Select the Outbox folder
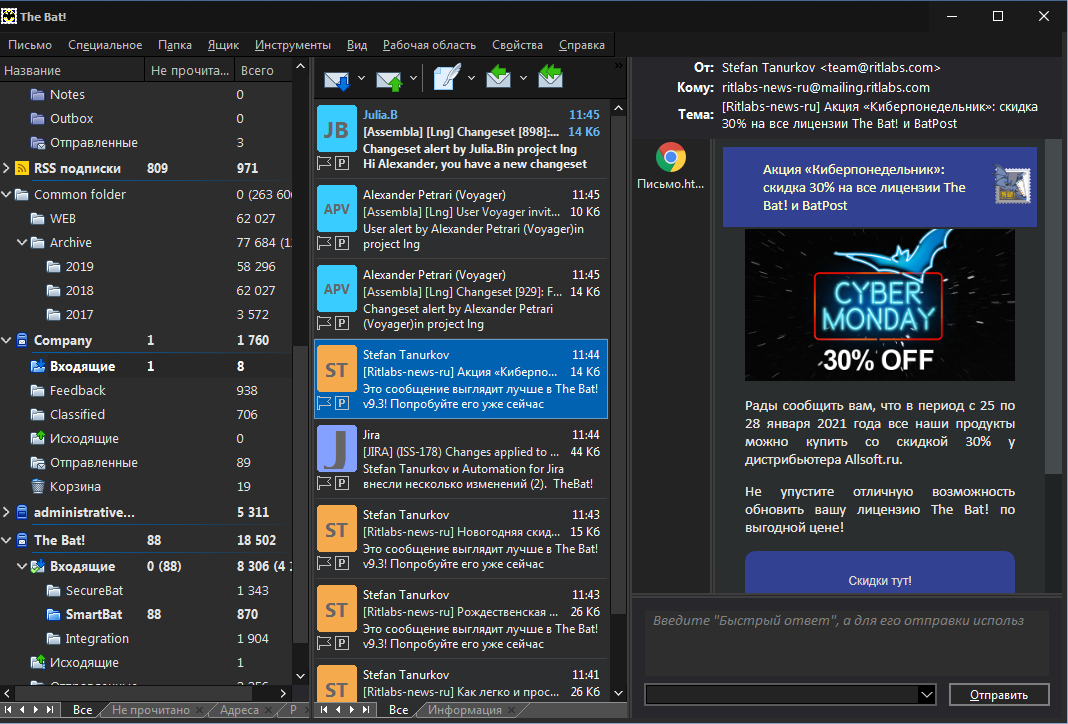The image size is (1068, 724). [x=72, y=119]
